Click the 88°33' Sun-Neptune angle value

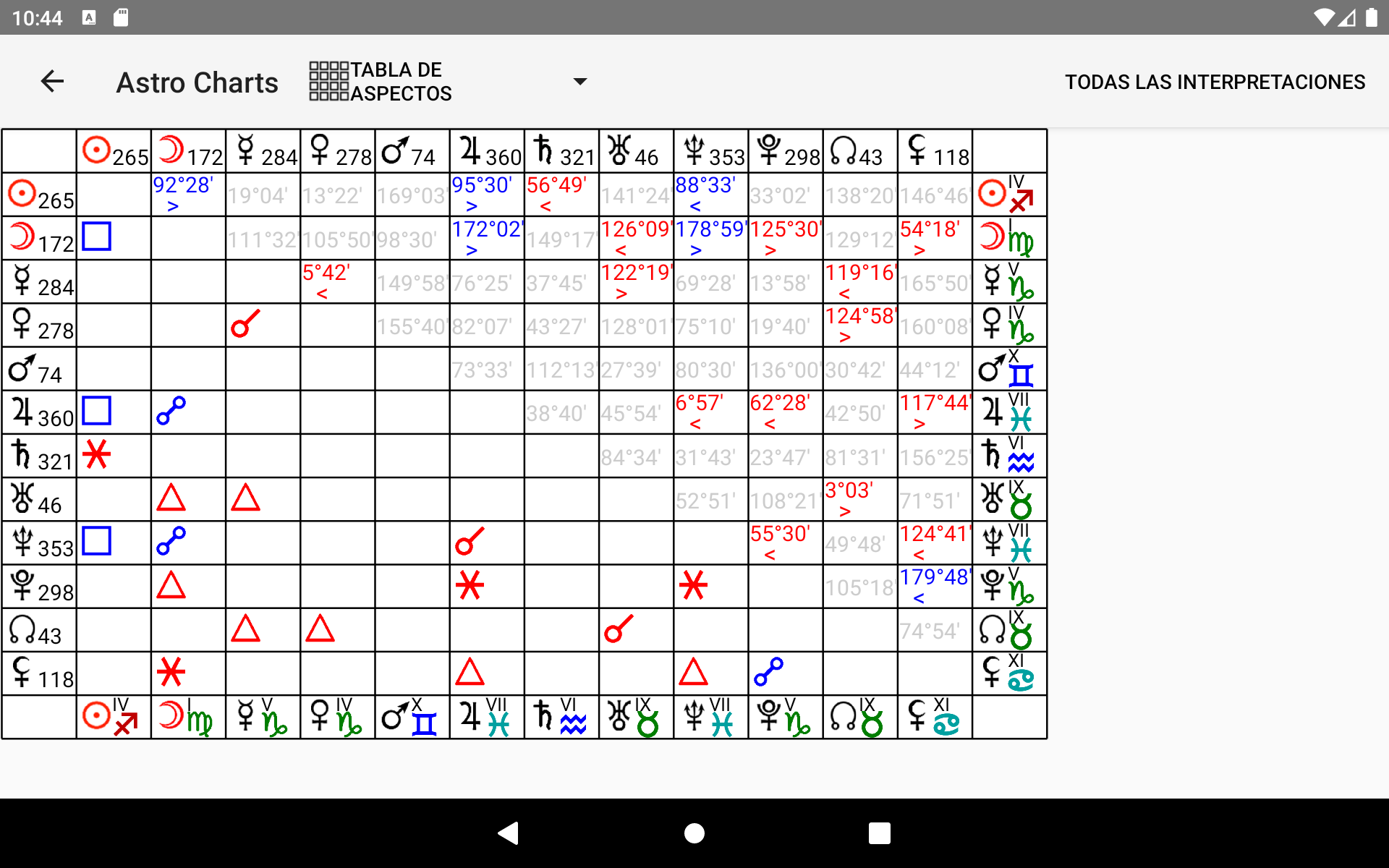point(706,185)
